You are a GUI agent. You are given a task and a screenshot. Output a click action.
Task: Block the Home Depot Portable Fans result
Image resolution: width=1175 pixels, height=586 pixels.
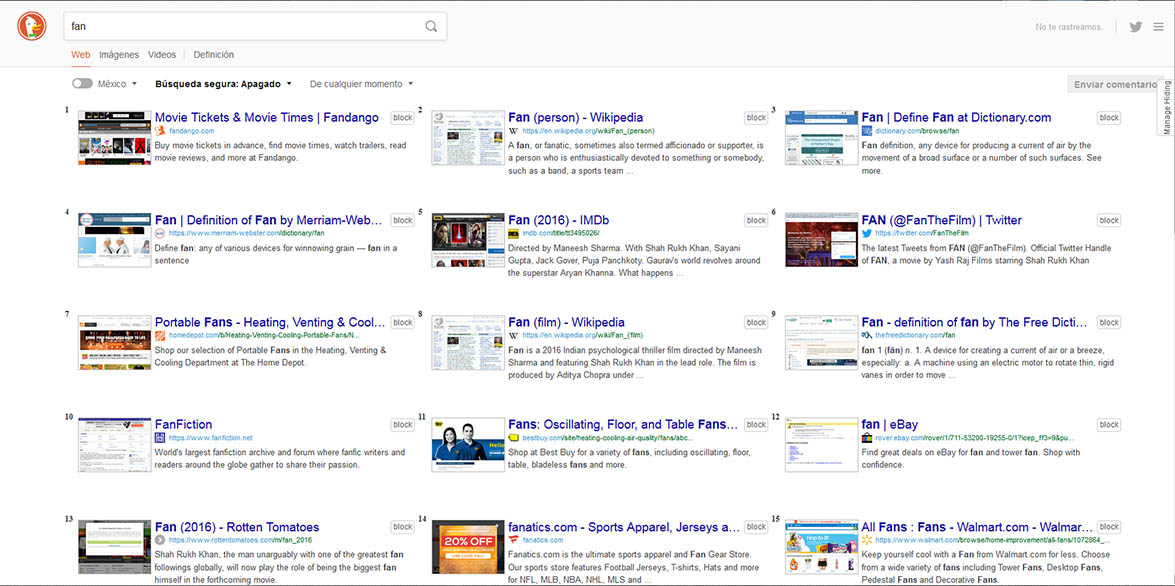402,322
